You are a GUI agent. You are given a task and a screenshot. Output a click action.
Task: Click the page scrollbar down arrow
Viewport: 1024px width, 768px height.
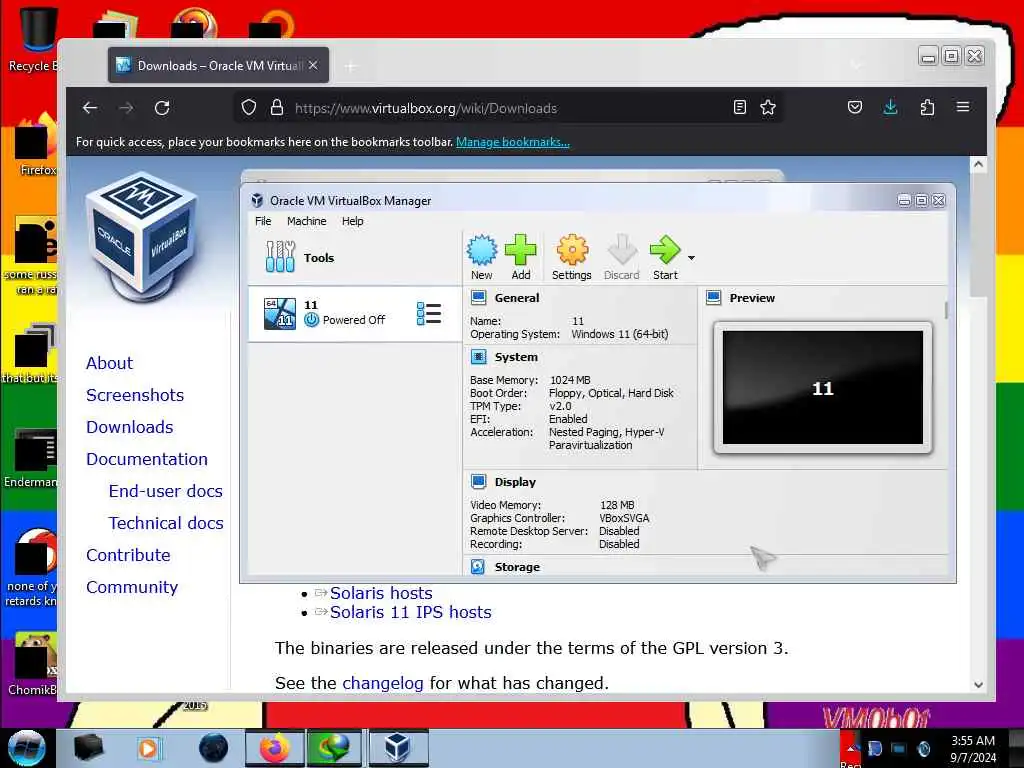978,684
